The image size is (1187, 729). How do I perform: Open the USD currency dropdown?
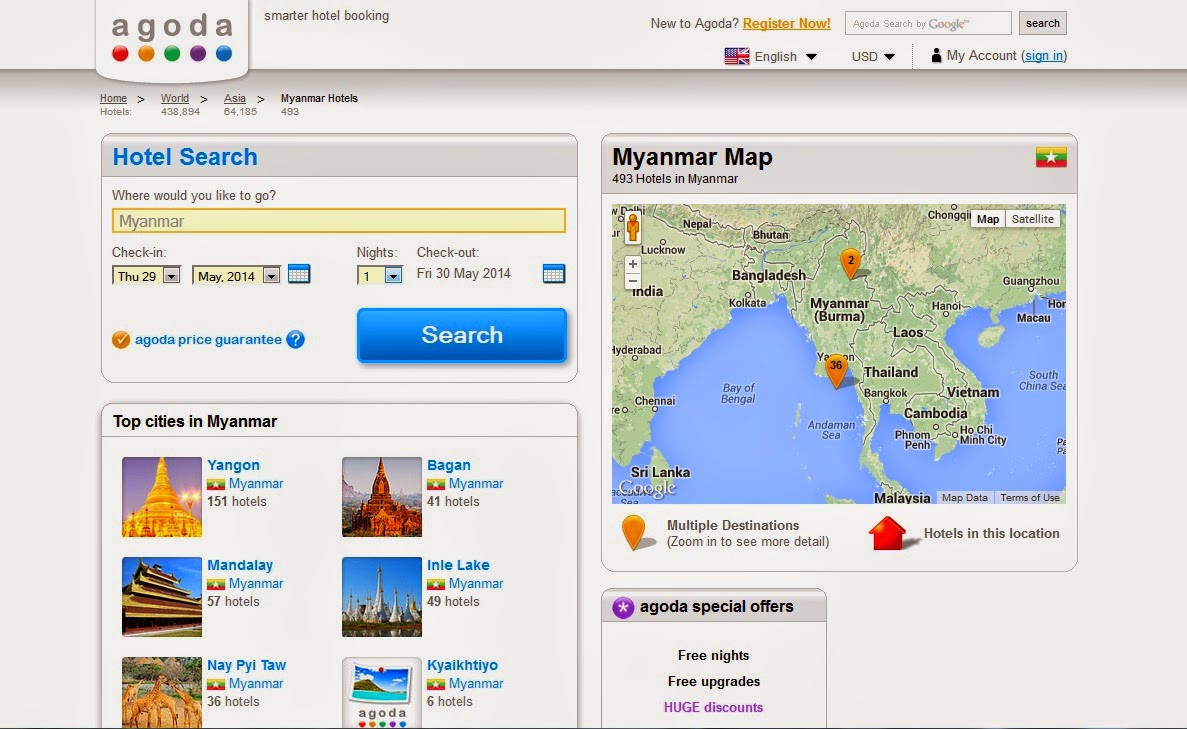point(873,56)
